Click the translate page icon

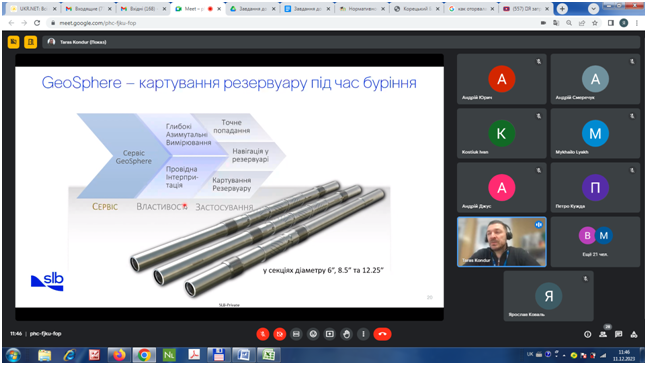pyautogui.click(x=556, y=23)
